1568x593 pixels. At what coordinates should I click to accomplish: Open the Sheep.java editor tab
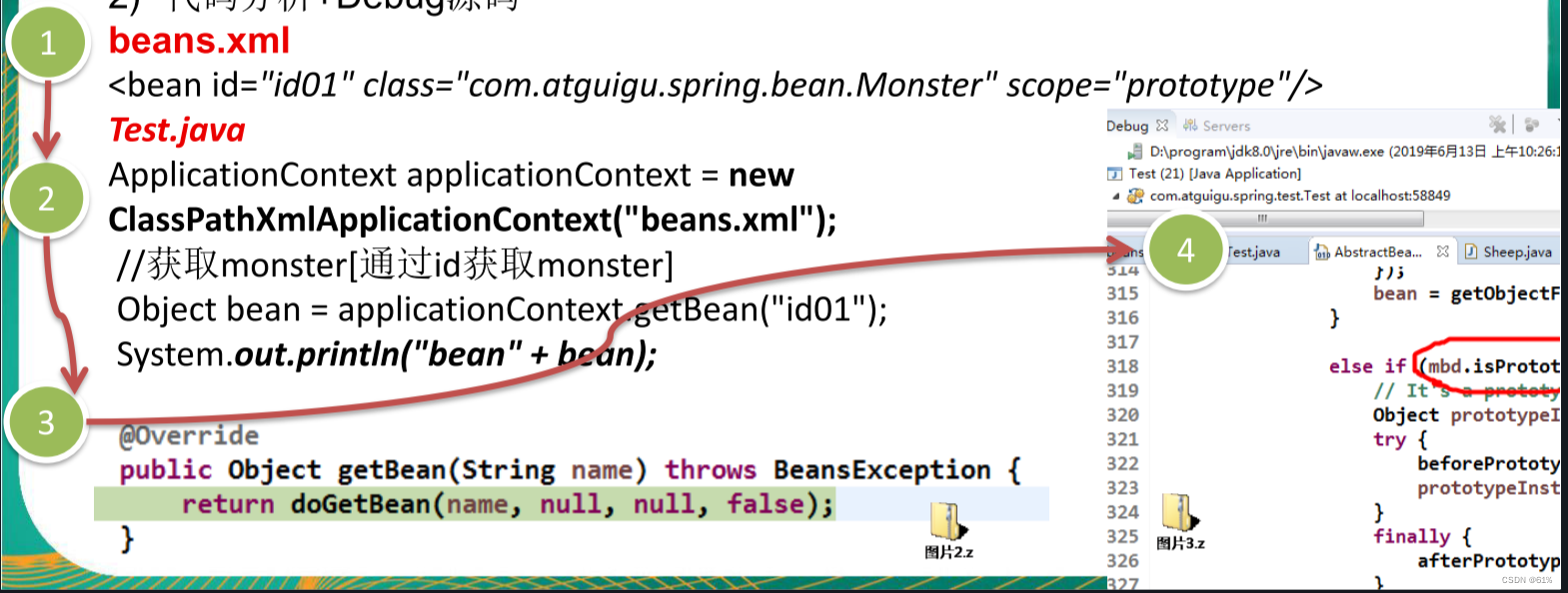[1517, 252]
